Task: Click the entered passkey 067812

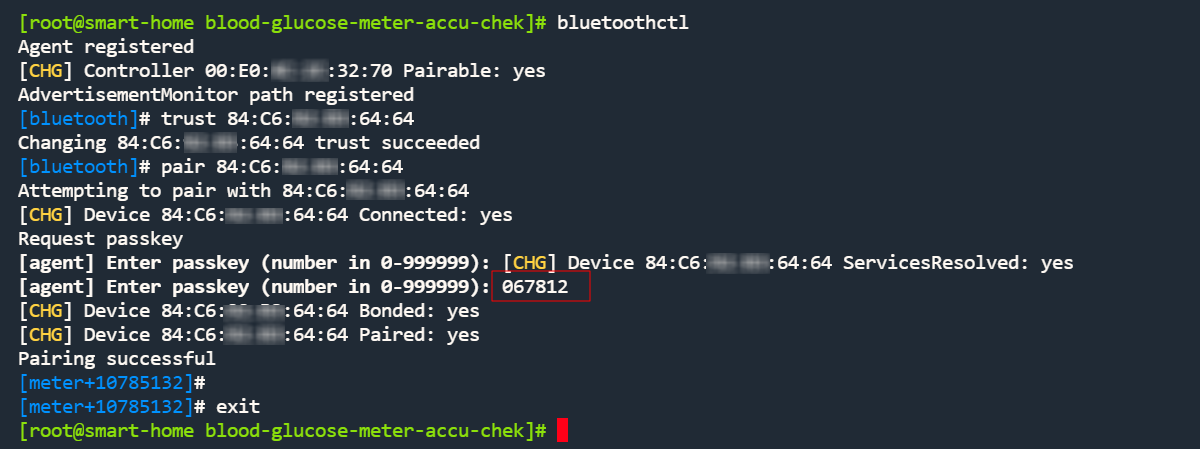Action: (x=540, y=287)
